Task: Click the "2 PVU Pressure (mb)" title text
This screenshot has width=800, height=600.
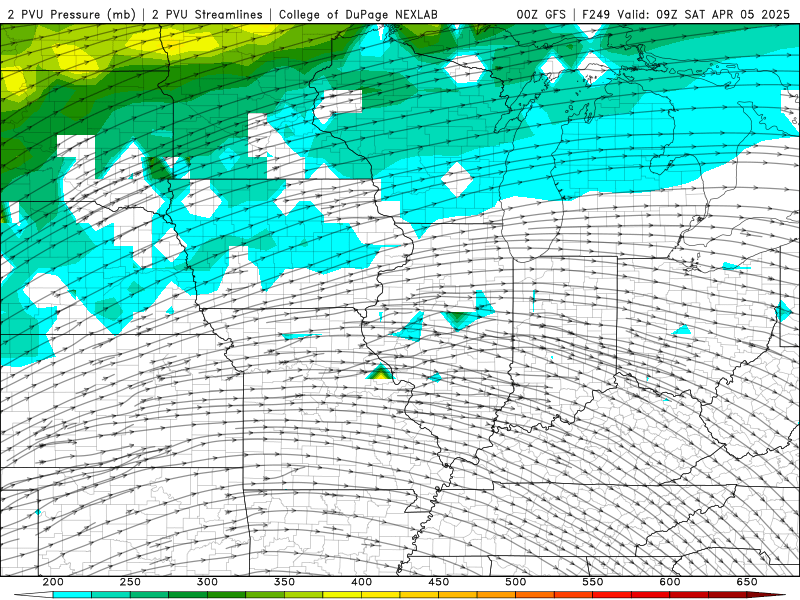Action: point(71,14)
